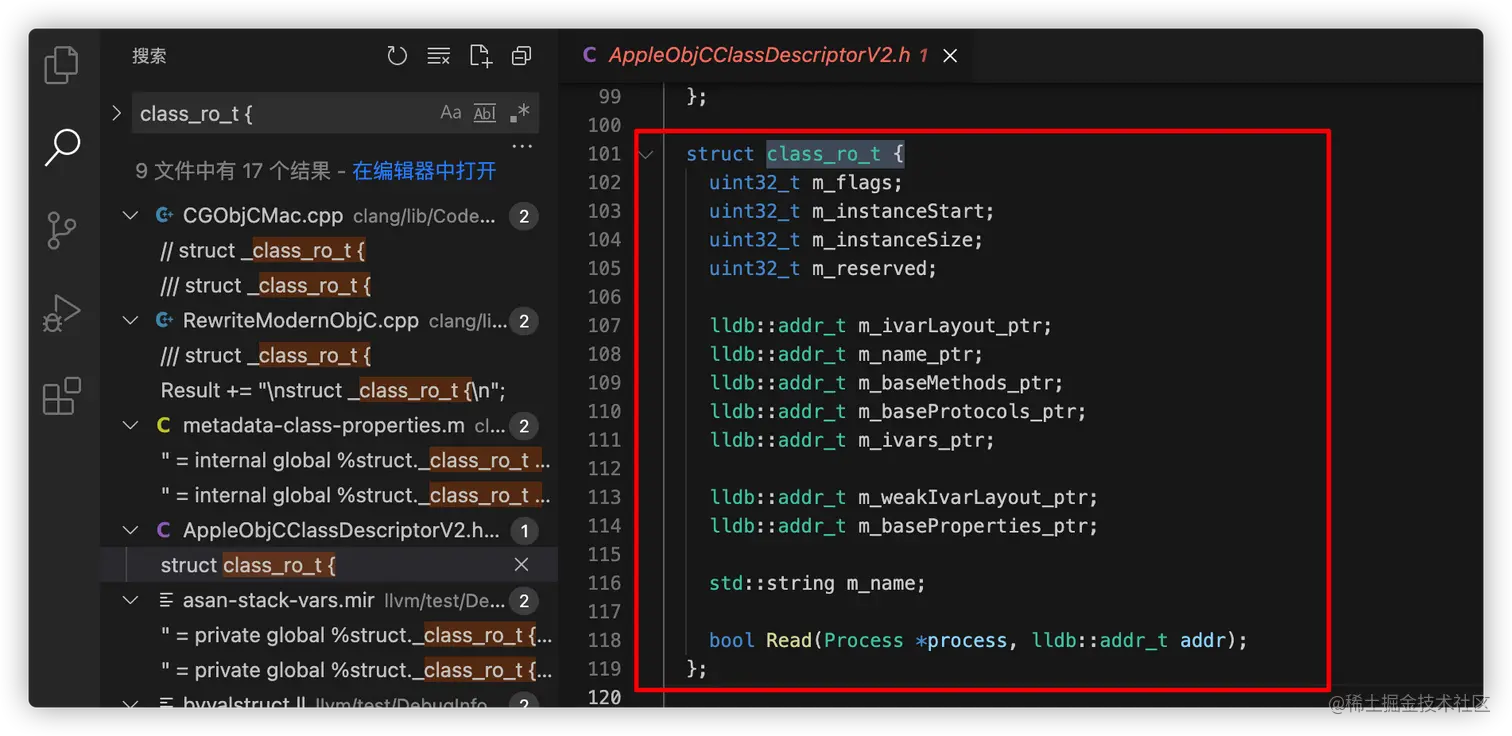Collapse AppleObjCClassDescriptorV2.h results group

click(x=131, y=530)
